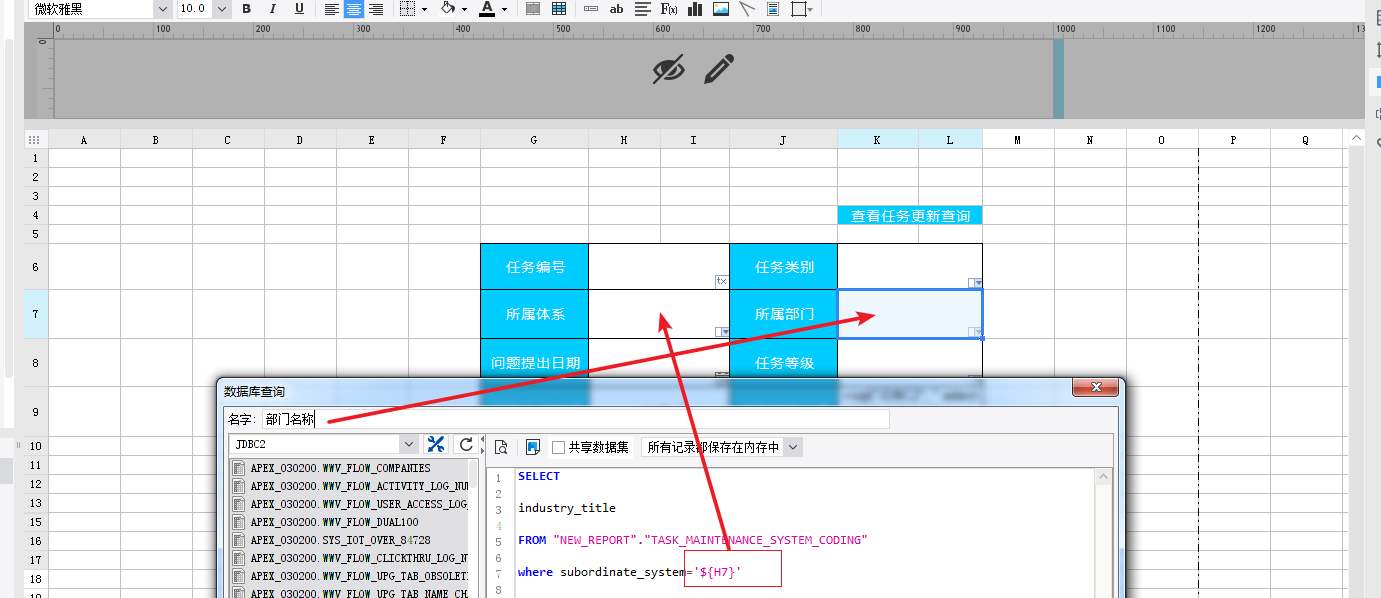Select table APEX_030200.WWV_FLOW_CLICKTHRU_LOG
This screenshot has width=1381, height=598.
click(350, 558)
